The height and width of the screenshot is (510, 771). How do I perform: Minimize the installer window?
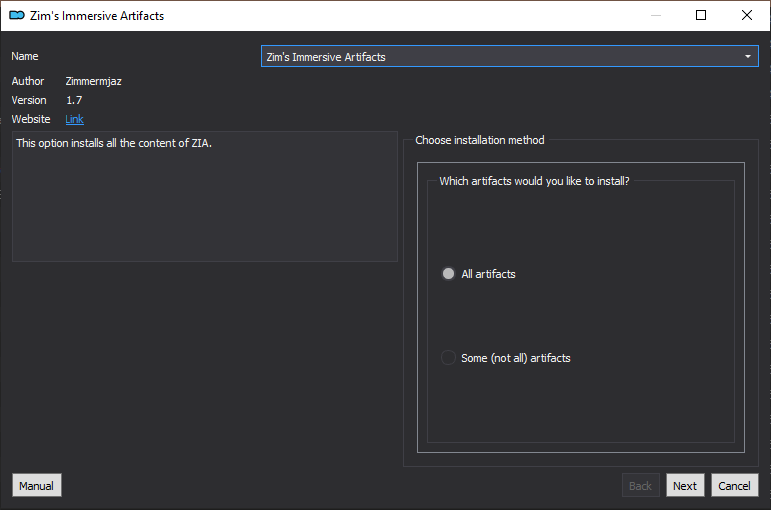[x=655, y=15]
